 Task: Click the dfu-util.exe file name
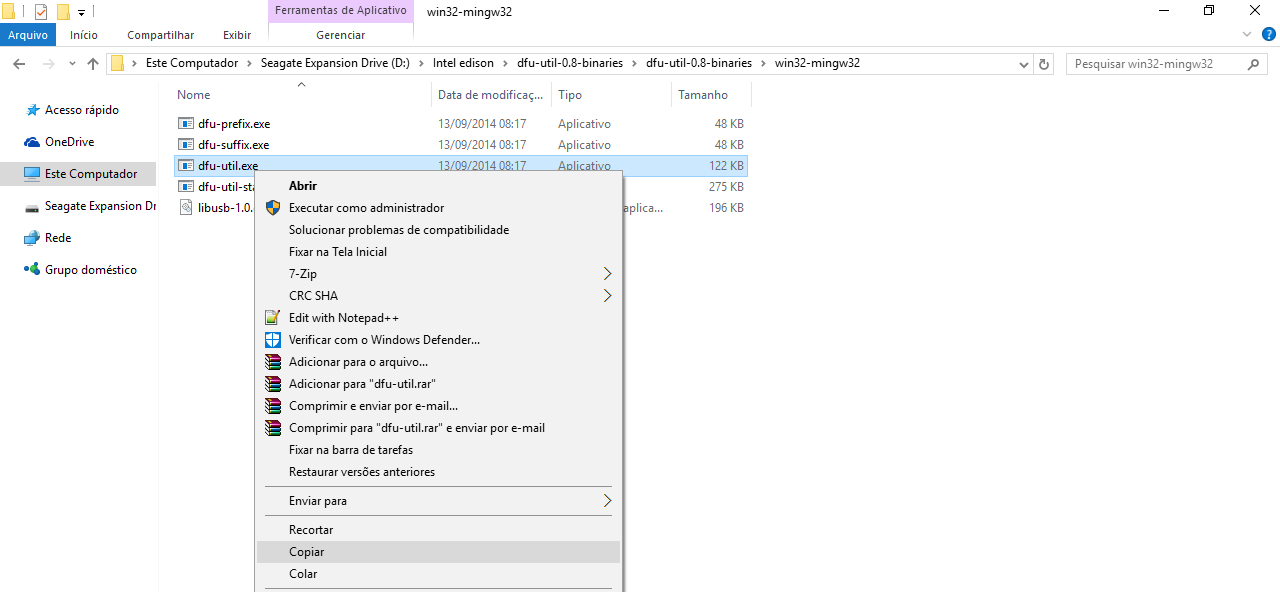[x=228, y=166]
